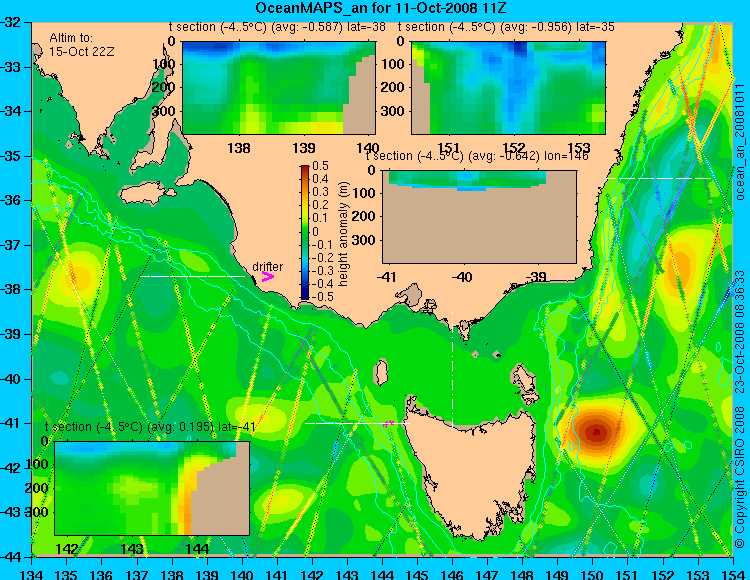This screenshot has width=750, height=580.
Task: Click the 't section (avg: -0.956) lat=-35' heading
Action: (506, 27)
